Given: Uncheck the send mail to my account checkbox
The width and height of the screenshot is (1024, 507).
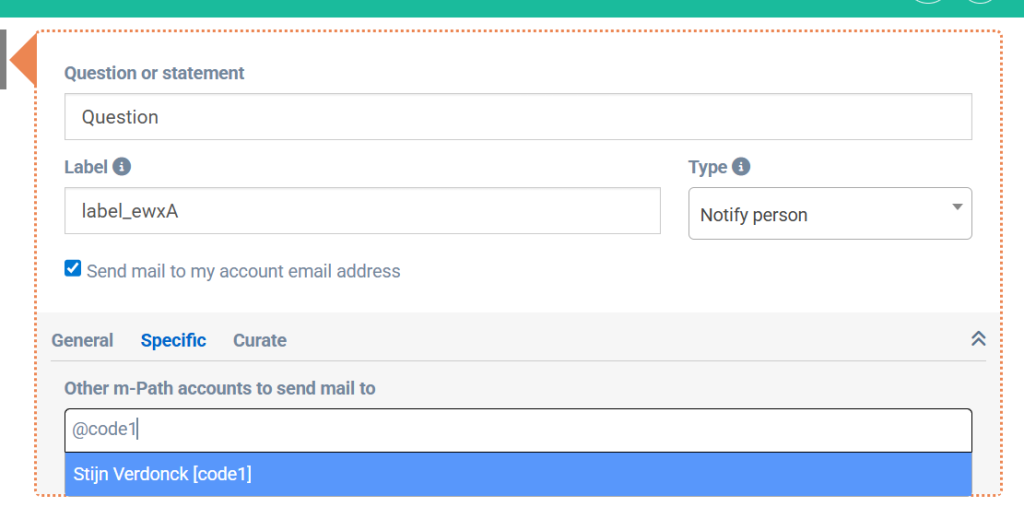Looking at the screenshot, I should tap(73, 268).
